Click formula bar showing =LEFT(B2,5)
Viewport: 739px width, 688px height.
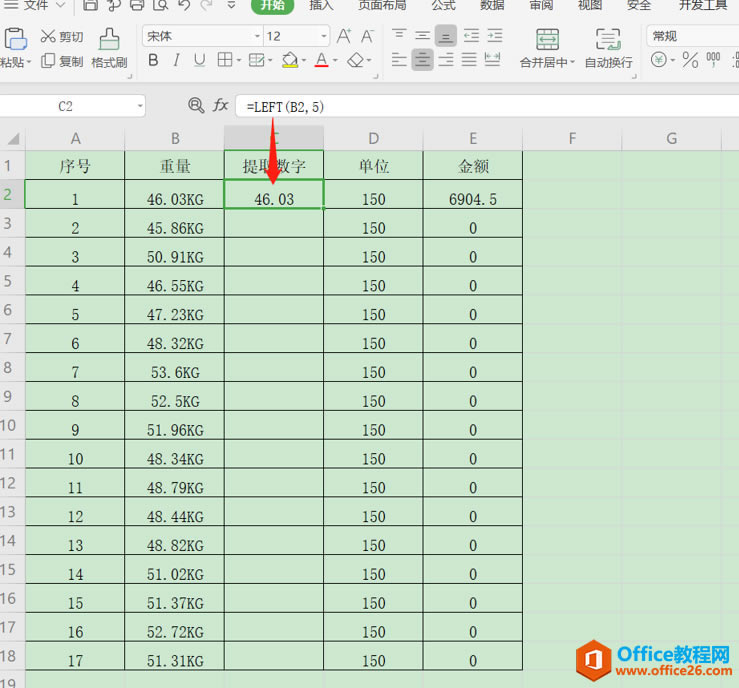point(487,106)
